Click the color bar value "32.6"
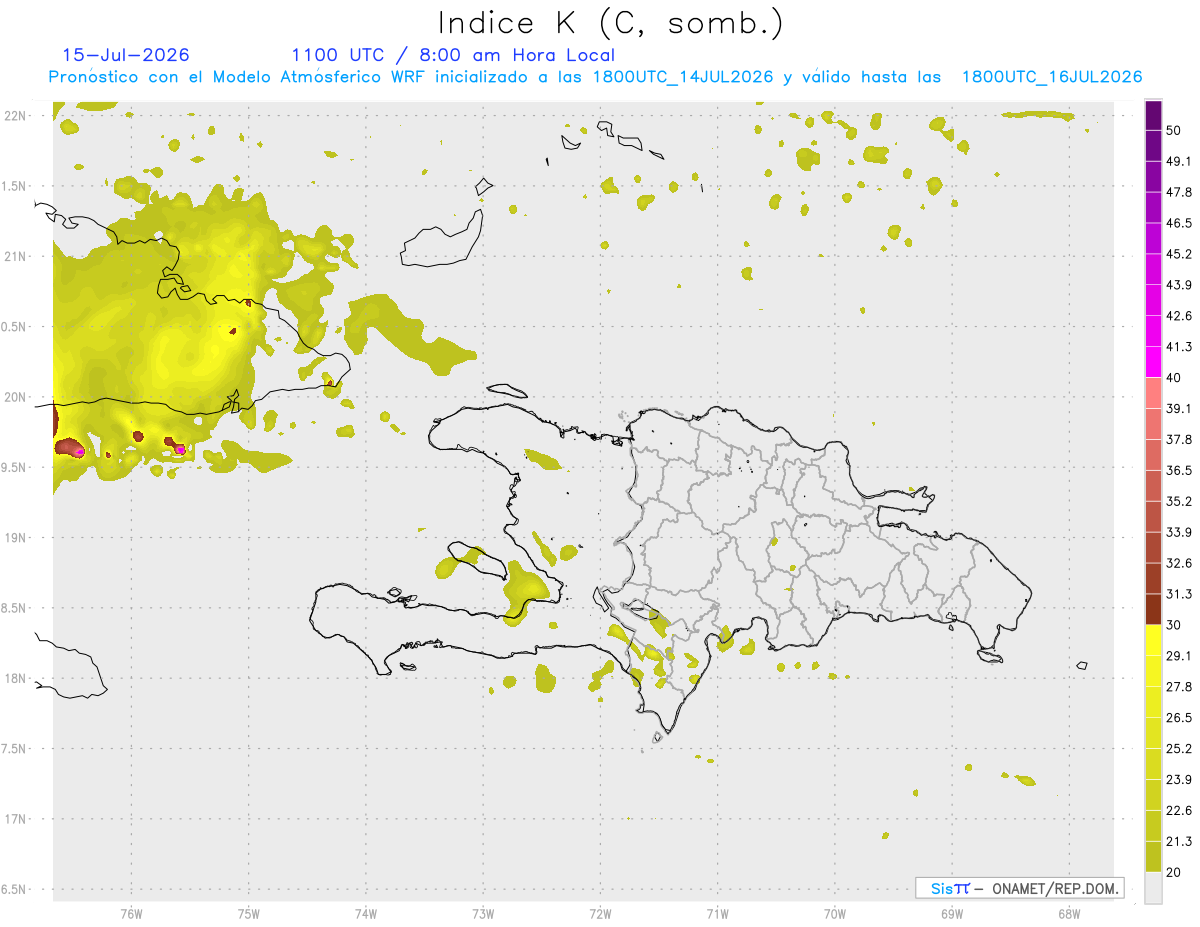Screen dimensions: 1200x927 [1179, 563]
